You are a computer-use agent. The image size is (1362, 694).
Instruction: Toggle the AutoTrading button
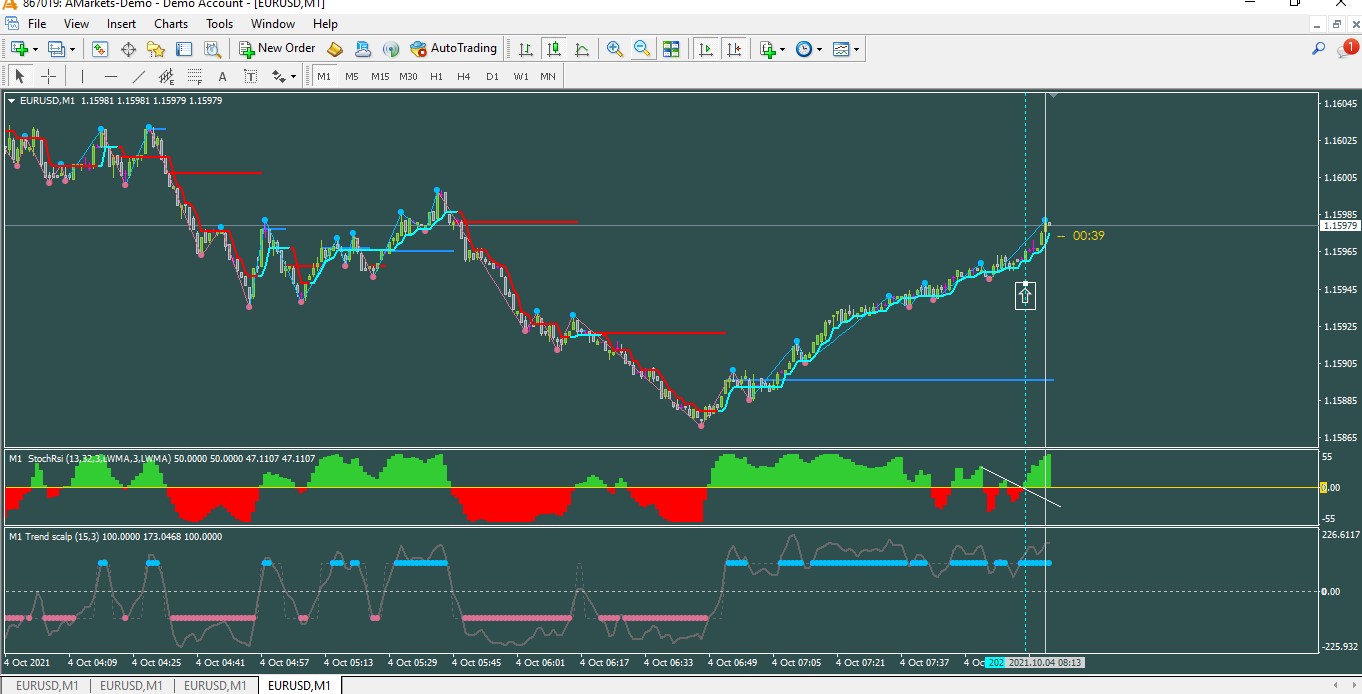point(453,48)
